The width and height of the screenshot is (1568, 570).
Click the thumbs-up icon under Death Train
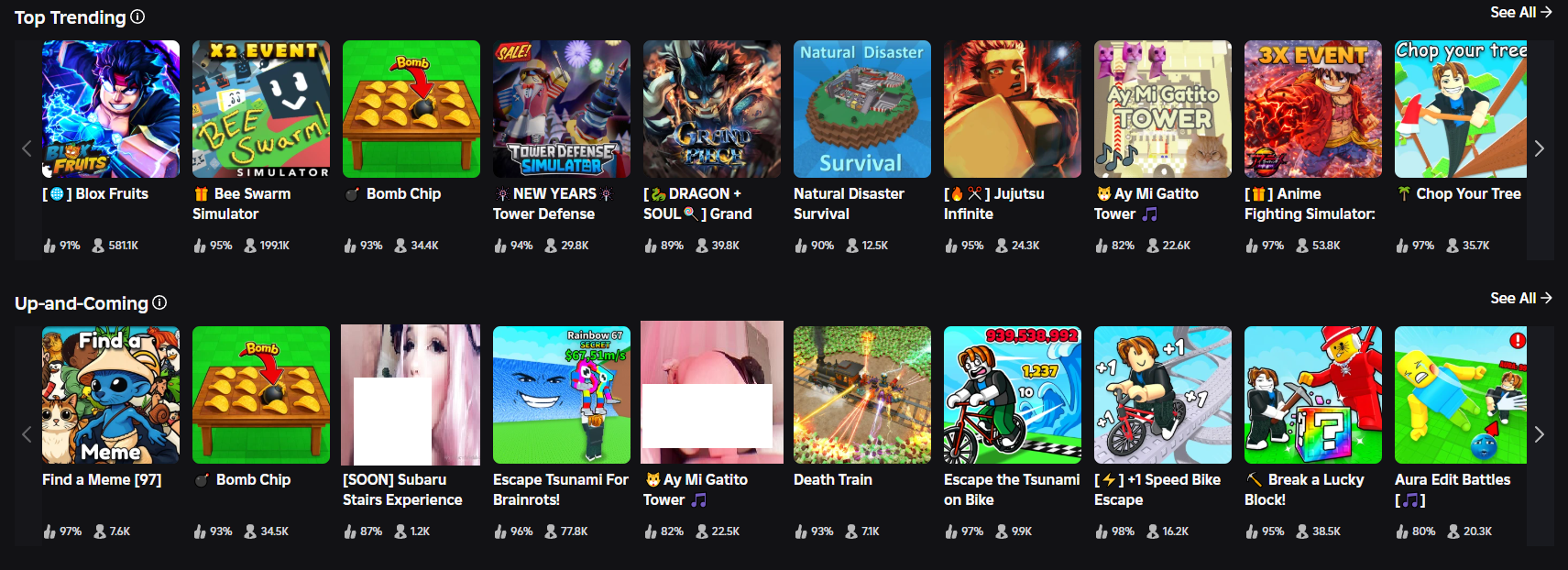click(x=801, y=532)
